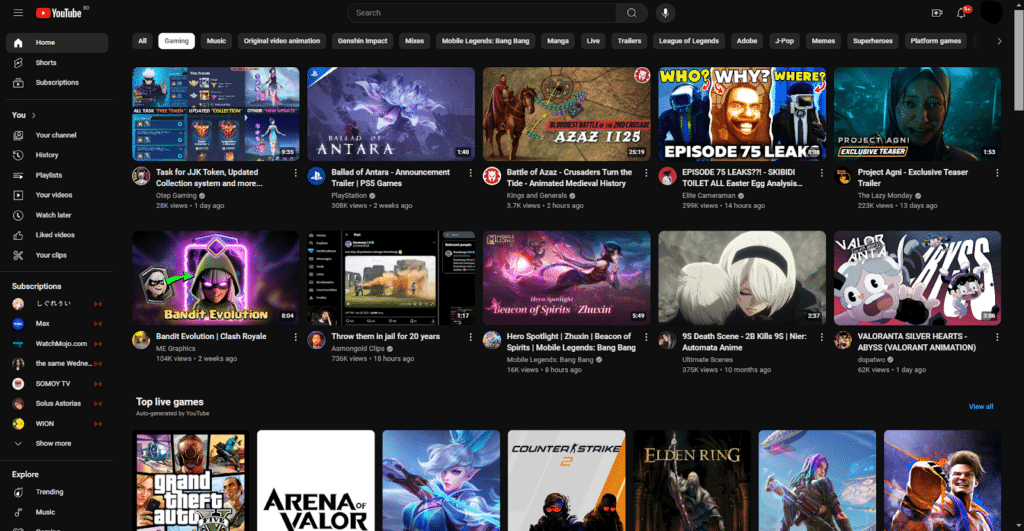
Task: Select Genshin Impact chip
Action: point(362,40)
